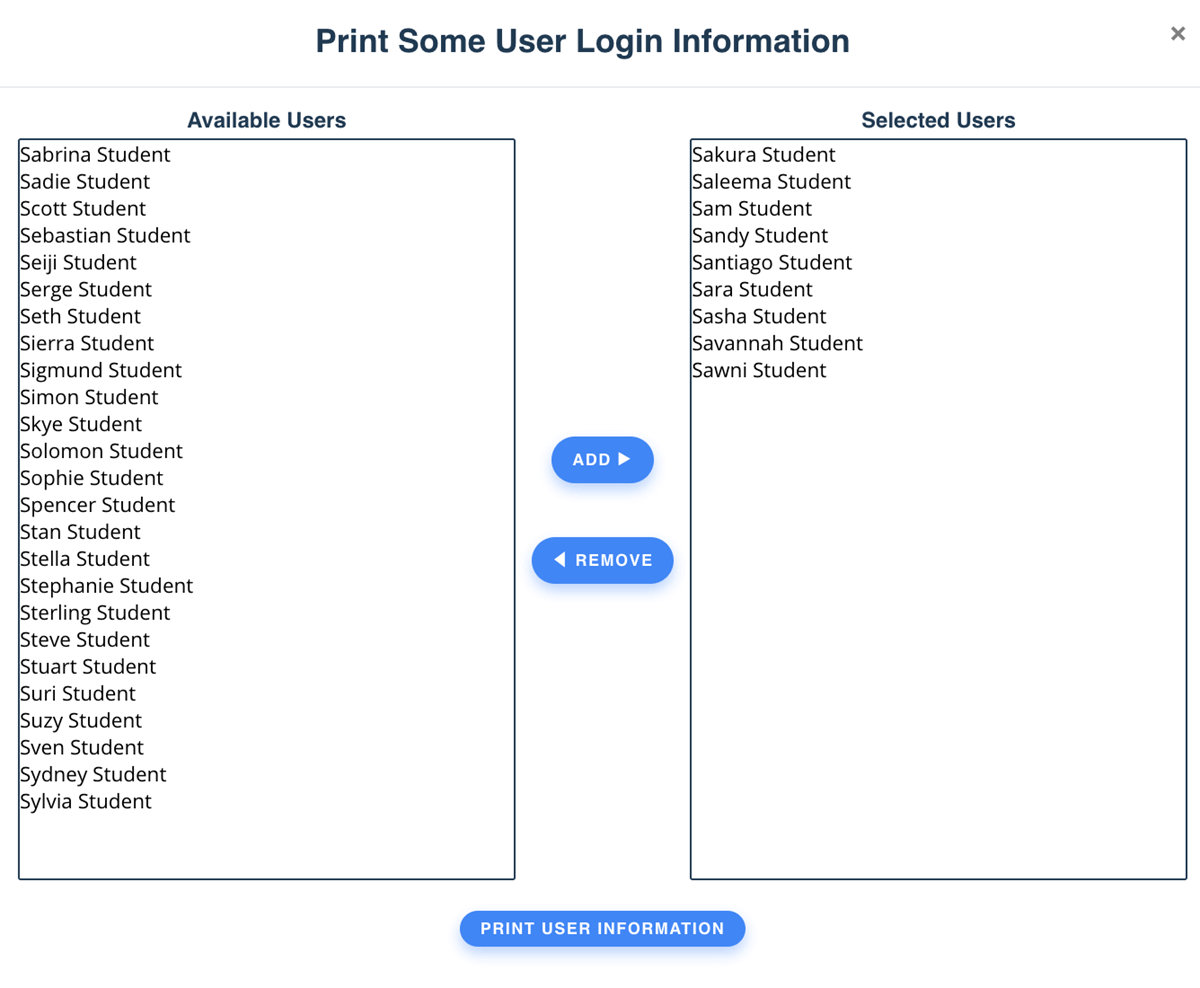Image resolution: width=1200 pixels, height=988 pixels.
Task: Highlight Solomon Student in the list
Action: [266, 452]
